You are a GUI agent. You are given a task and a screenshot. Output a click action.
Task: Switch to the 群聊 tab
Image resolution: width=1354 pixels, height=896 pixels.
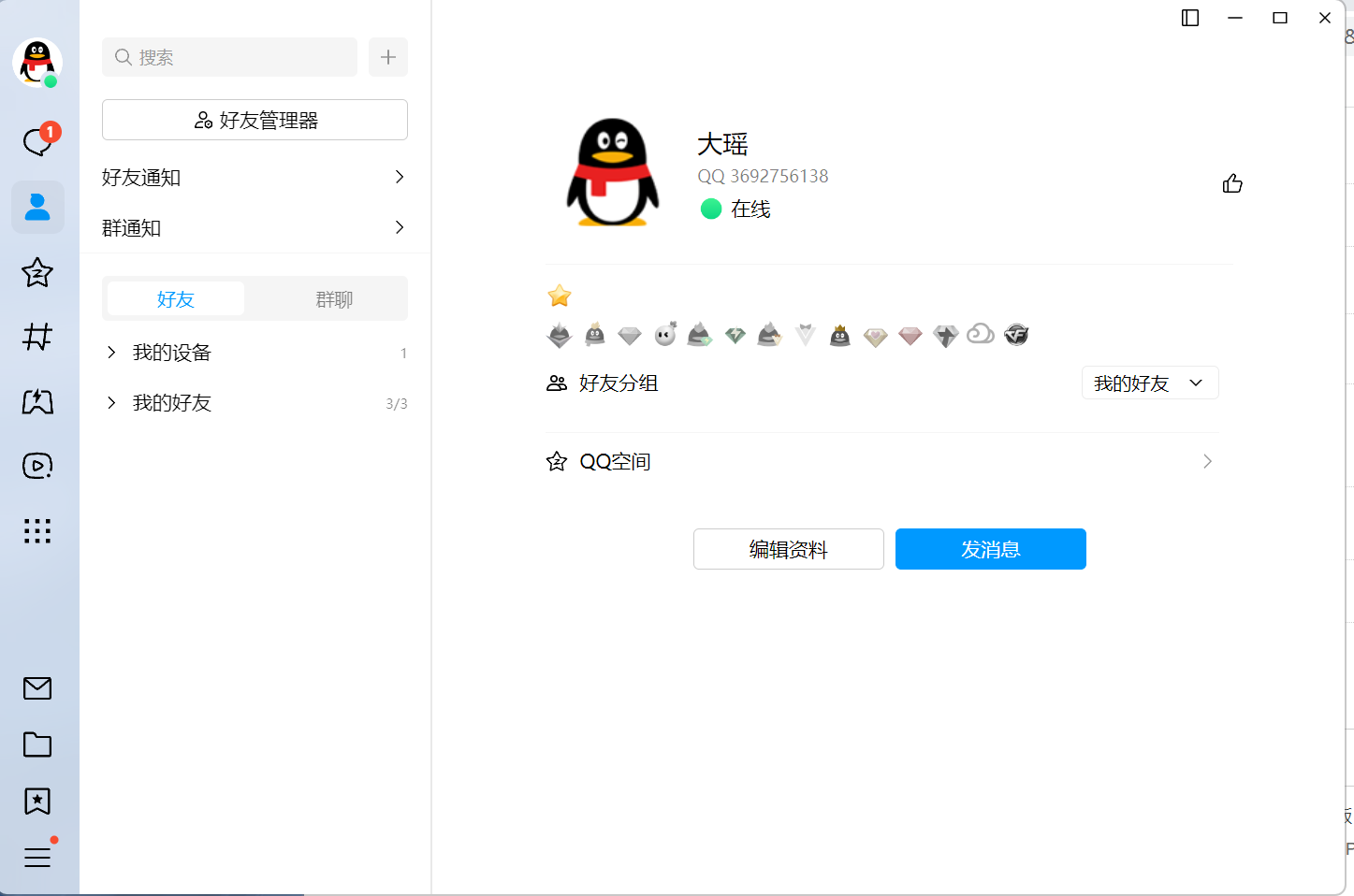[334, 298]
